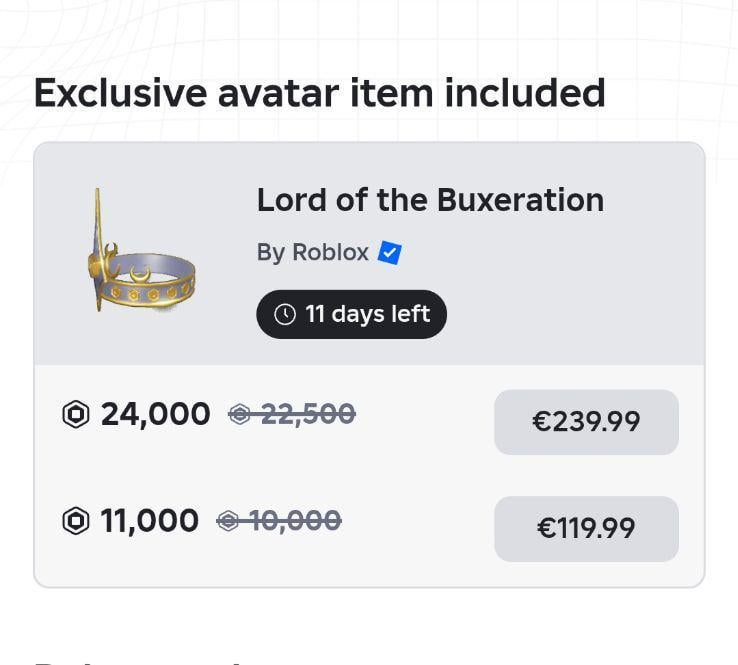The image size is (738, 665).
Task: Click the word "Roblox" in the creator line
Action: pos(330,253)
